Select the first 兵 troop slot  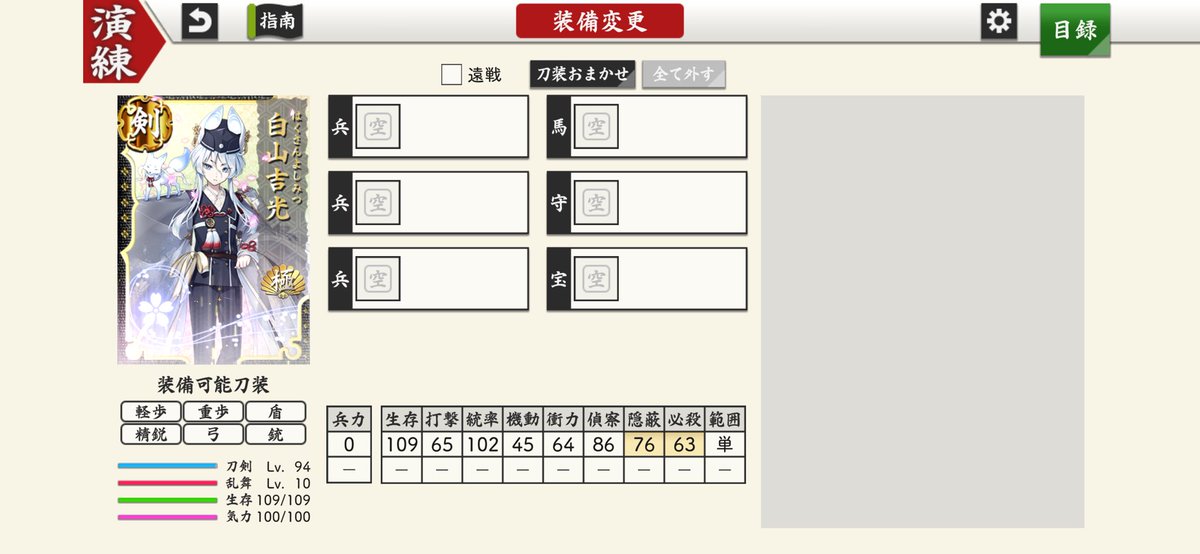428,126
